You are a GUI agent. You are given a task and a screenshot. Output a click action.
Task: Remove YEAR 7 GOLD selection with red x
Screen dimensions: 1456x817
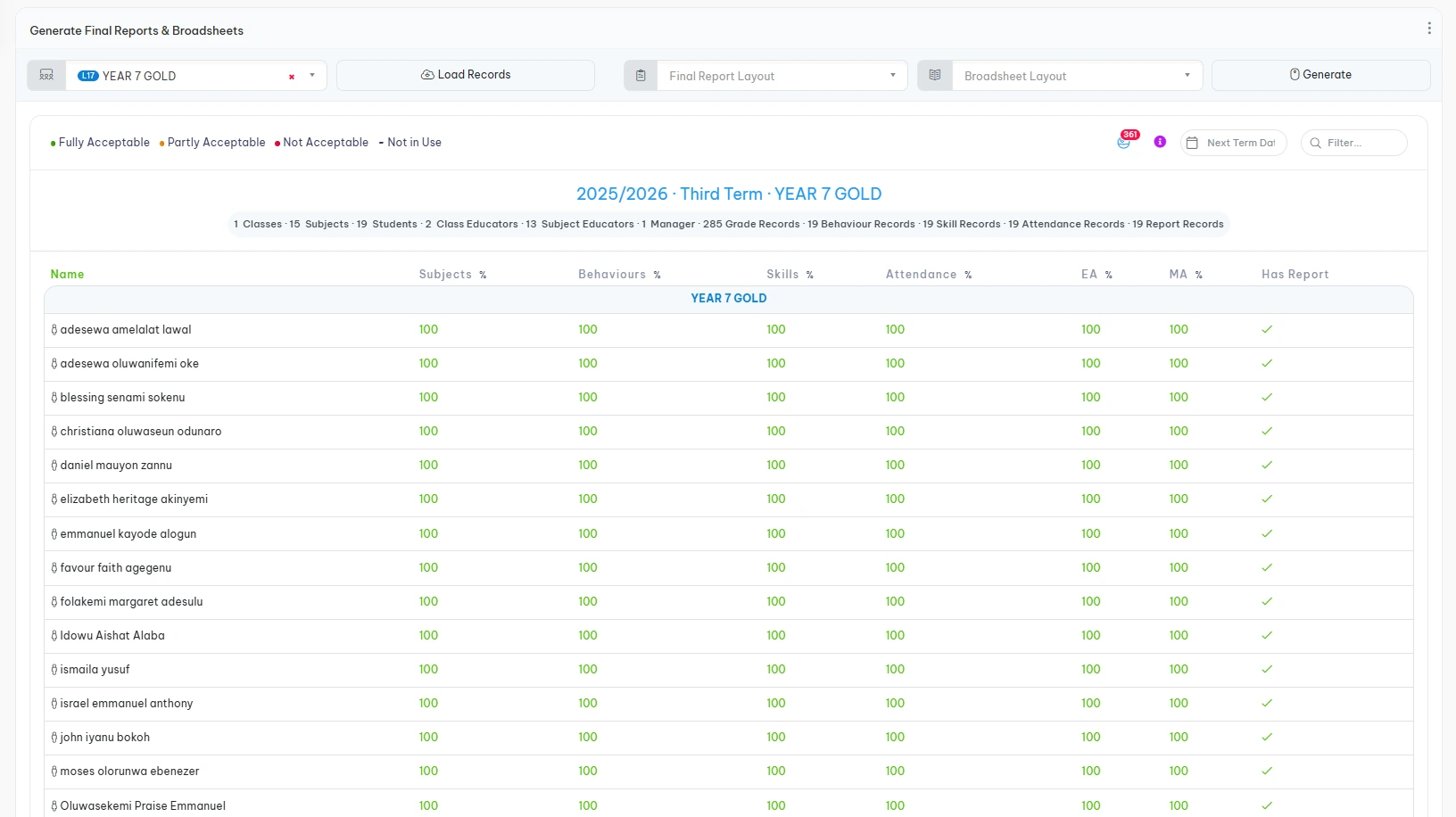pyautogui.click(x=292, y=77)
